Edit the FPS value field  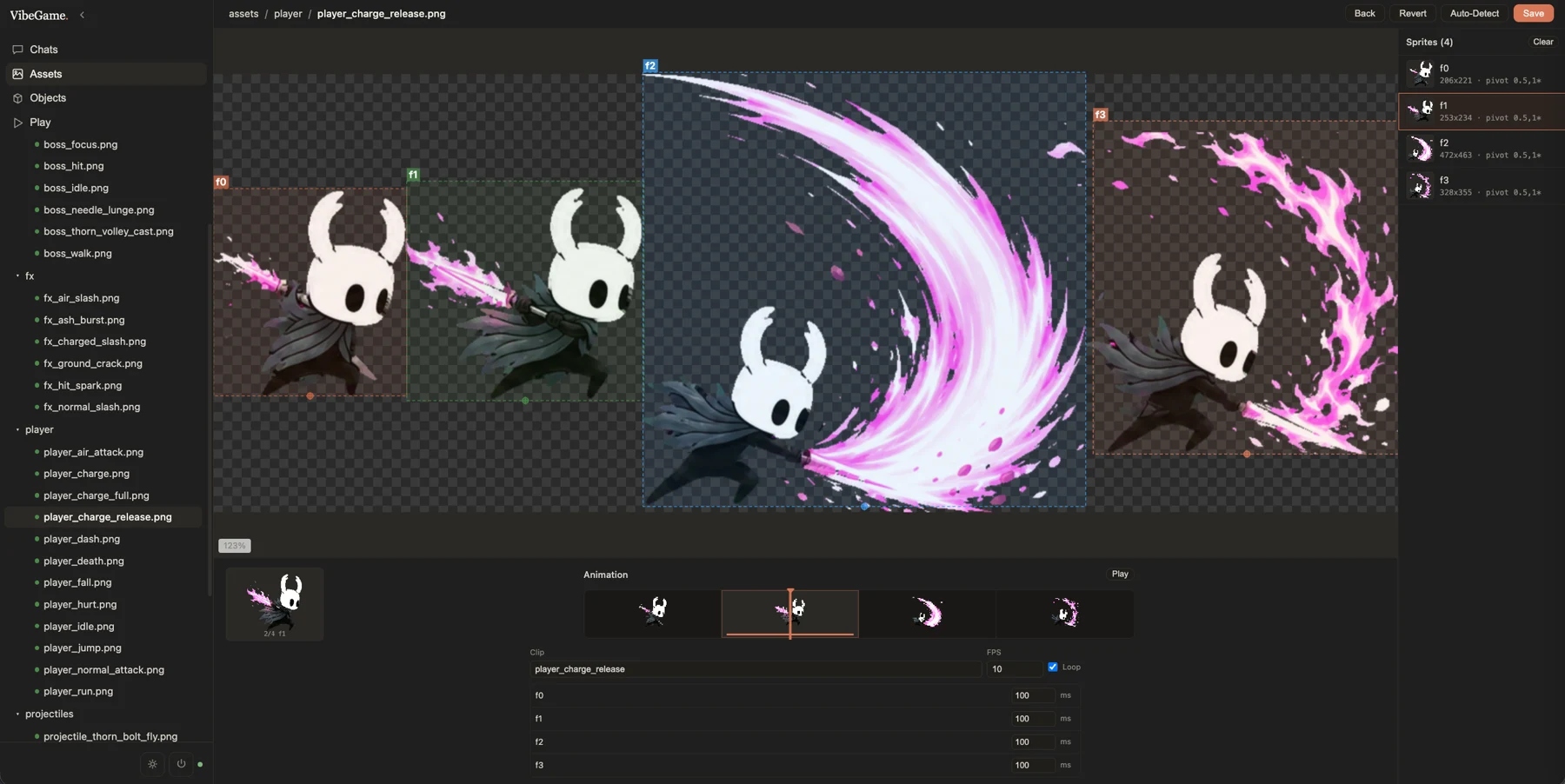[x=1014, y=669]
